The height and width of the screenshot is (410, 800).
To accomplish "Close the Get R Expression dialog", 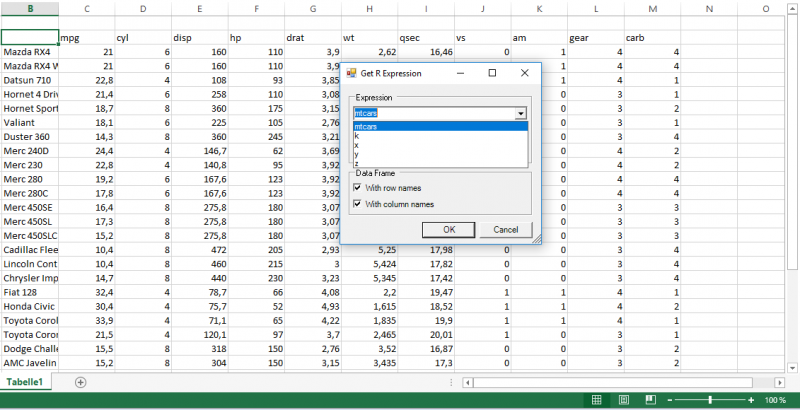I will coord(524,73).
